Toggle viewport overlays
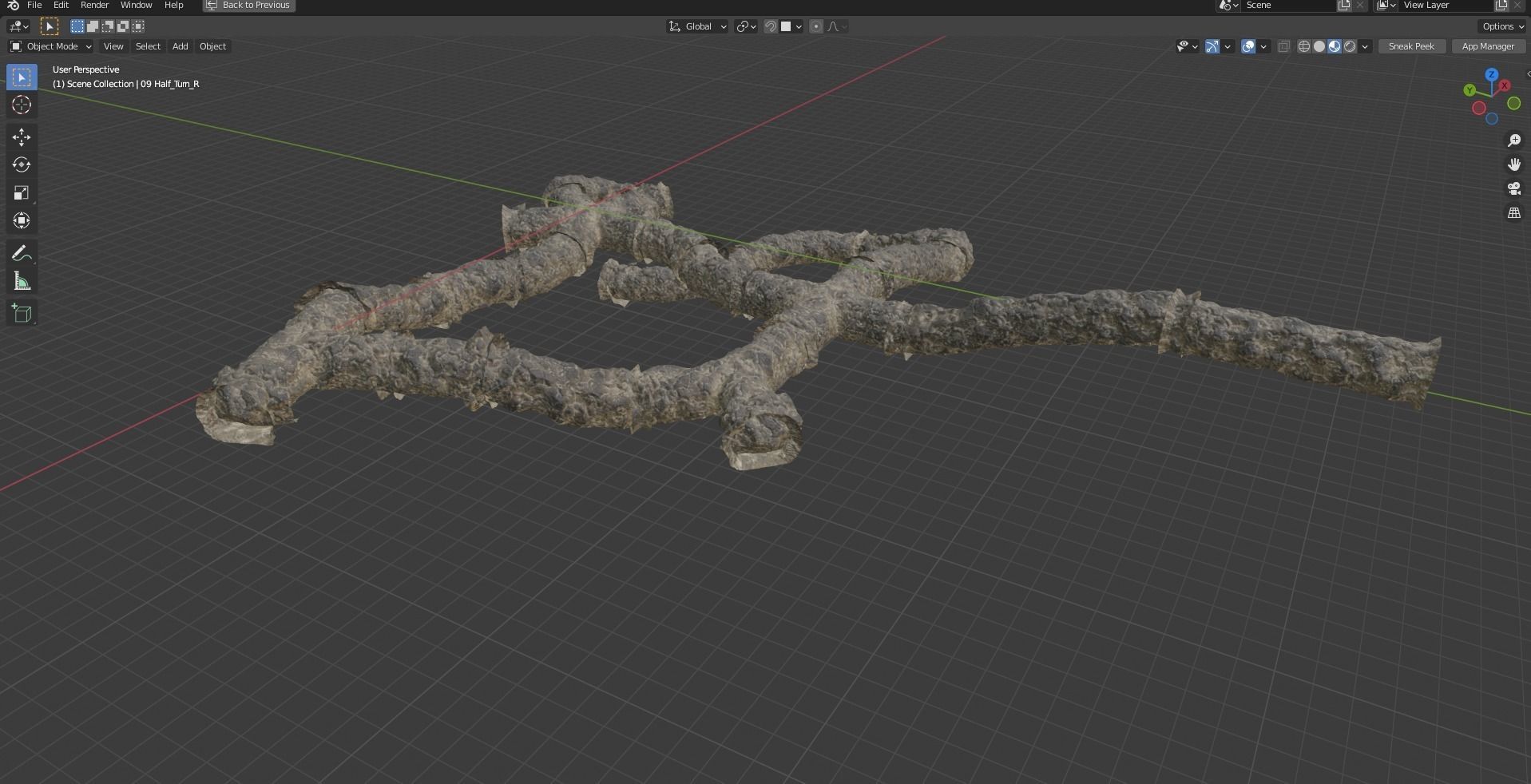The image size is (1531, 784). pyautogui.click(x=1248, y=46)
